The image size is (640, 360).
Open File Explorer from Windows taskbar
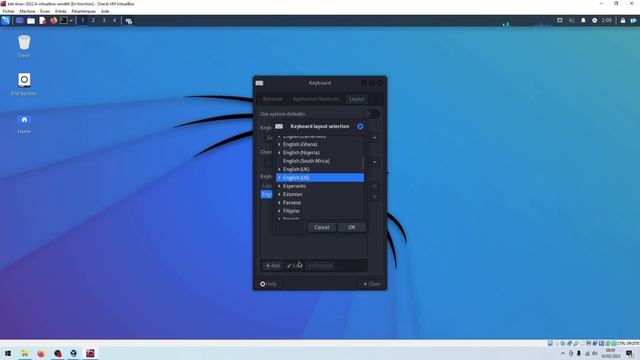click(24, 353)
